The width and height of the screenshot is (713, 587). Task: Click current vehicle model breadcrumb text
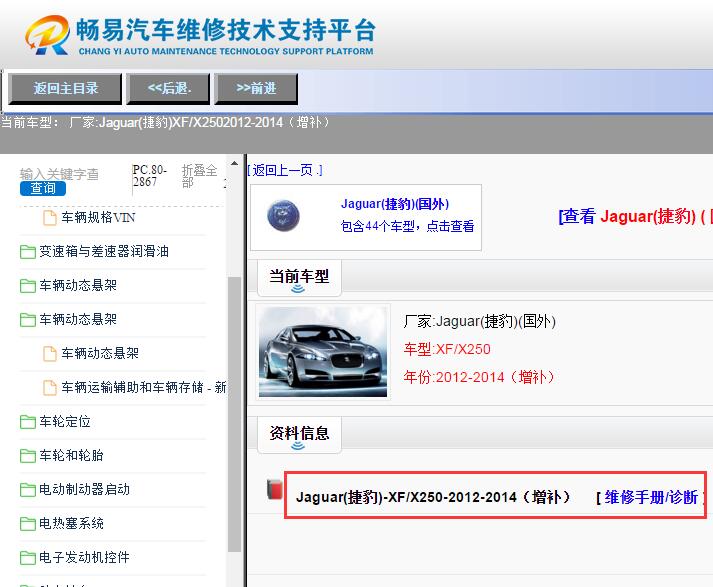[x=165, y=122]
